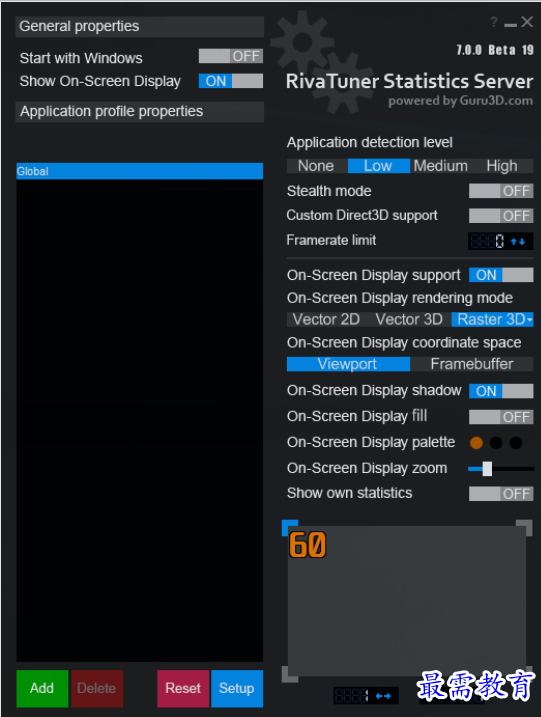541x717 pixels.
Task: Select the Global profile entry
Action: [x=139, y=171]
